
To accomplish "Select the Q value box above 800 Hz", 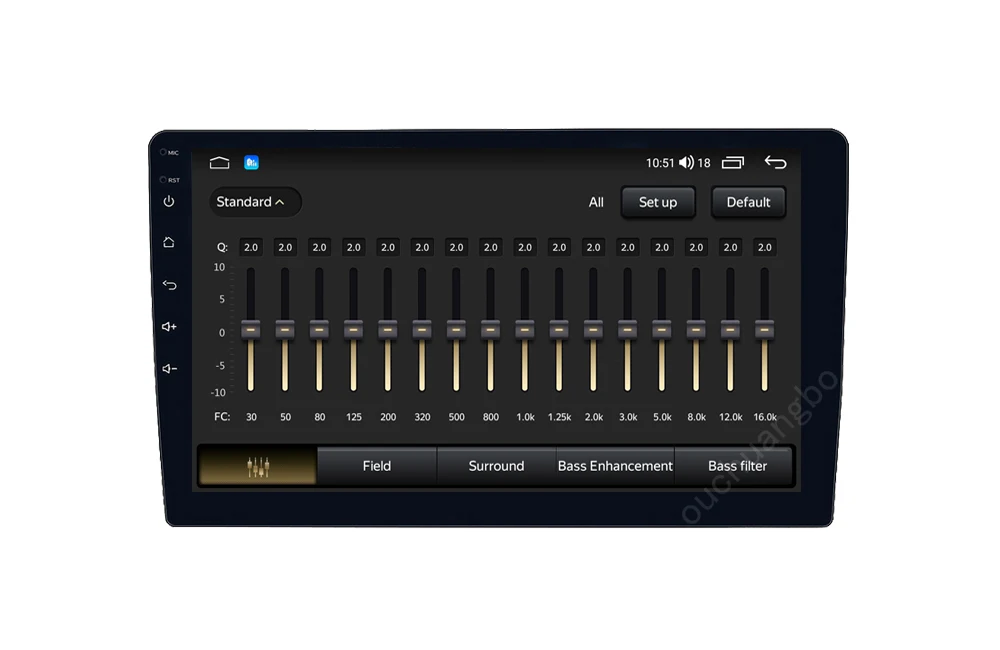I will pyautogui.click(x=490, y=247).
